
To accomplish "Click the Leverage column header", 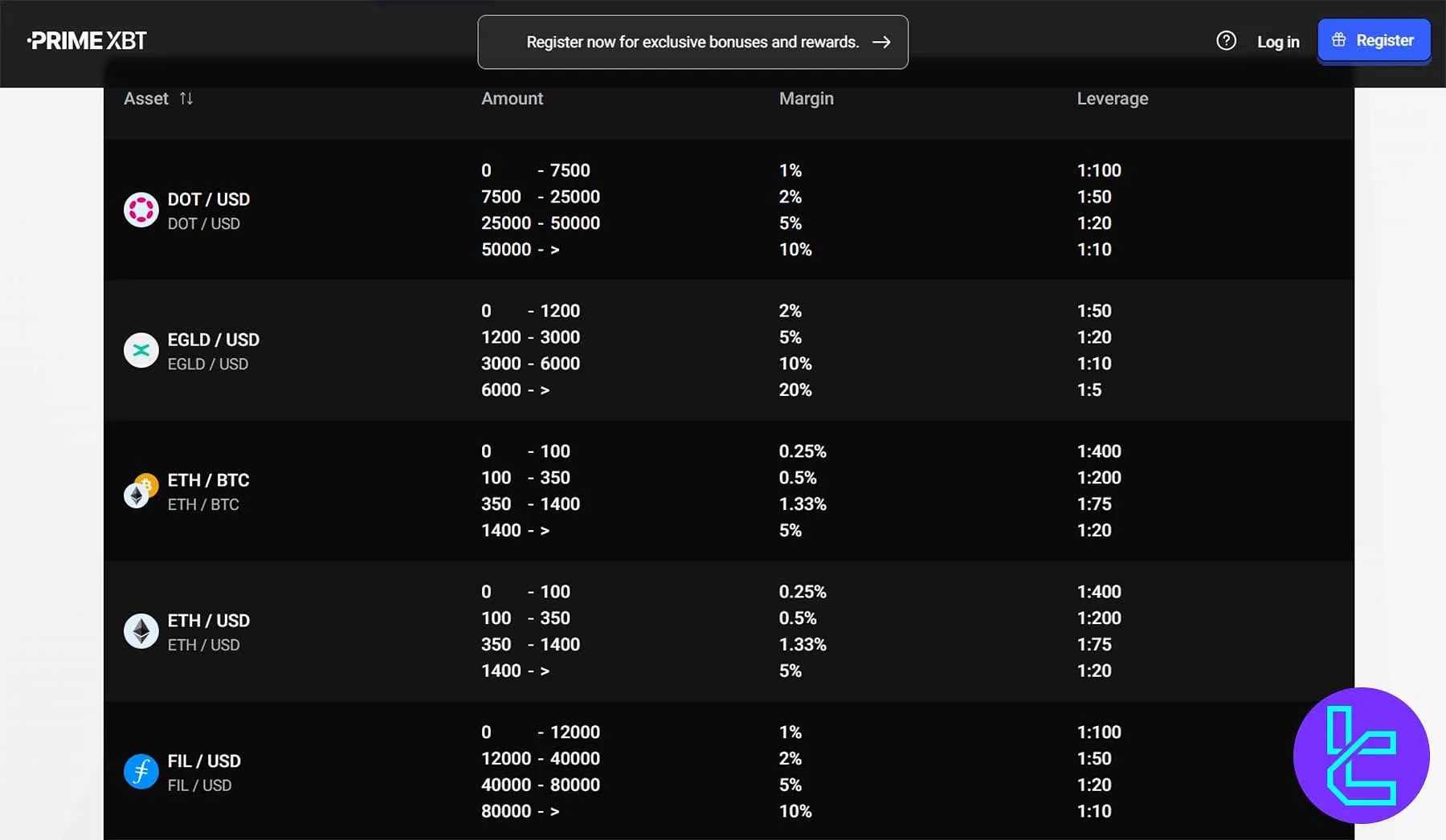I will coord(1112,98).
